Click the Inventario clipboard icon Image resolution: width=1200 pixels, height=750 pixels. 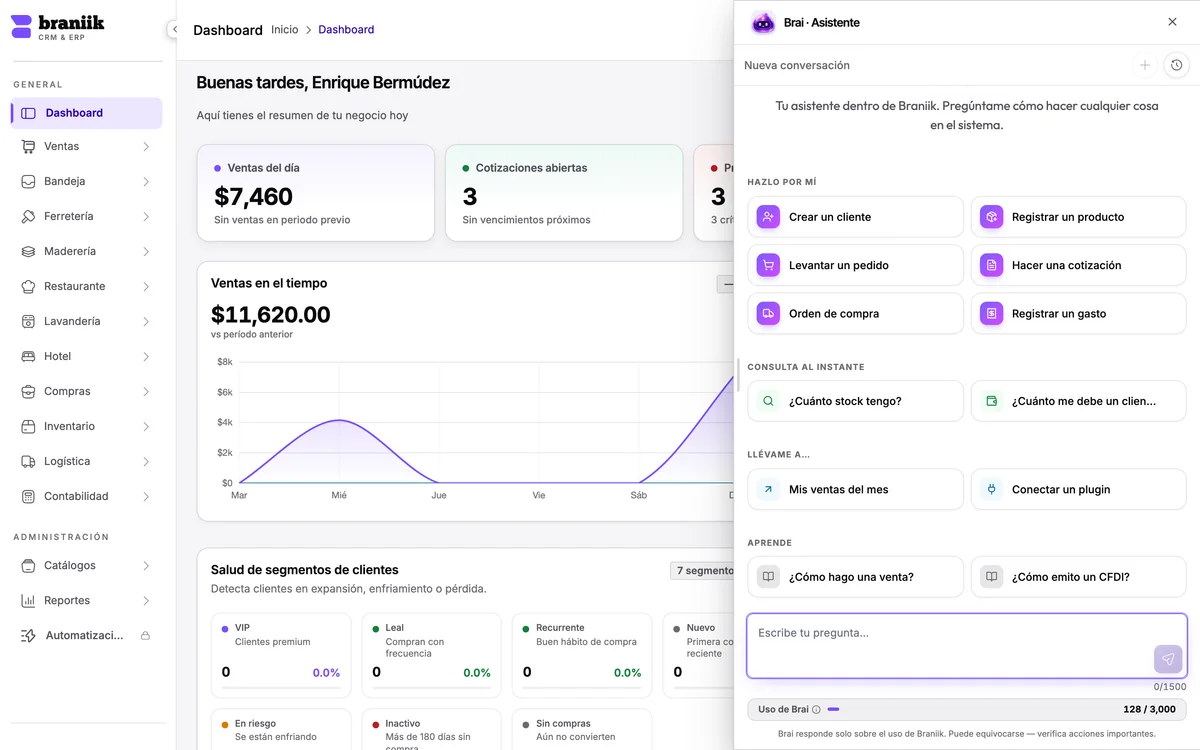pyautogui.click(x=28, y=426)
